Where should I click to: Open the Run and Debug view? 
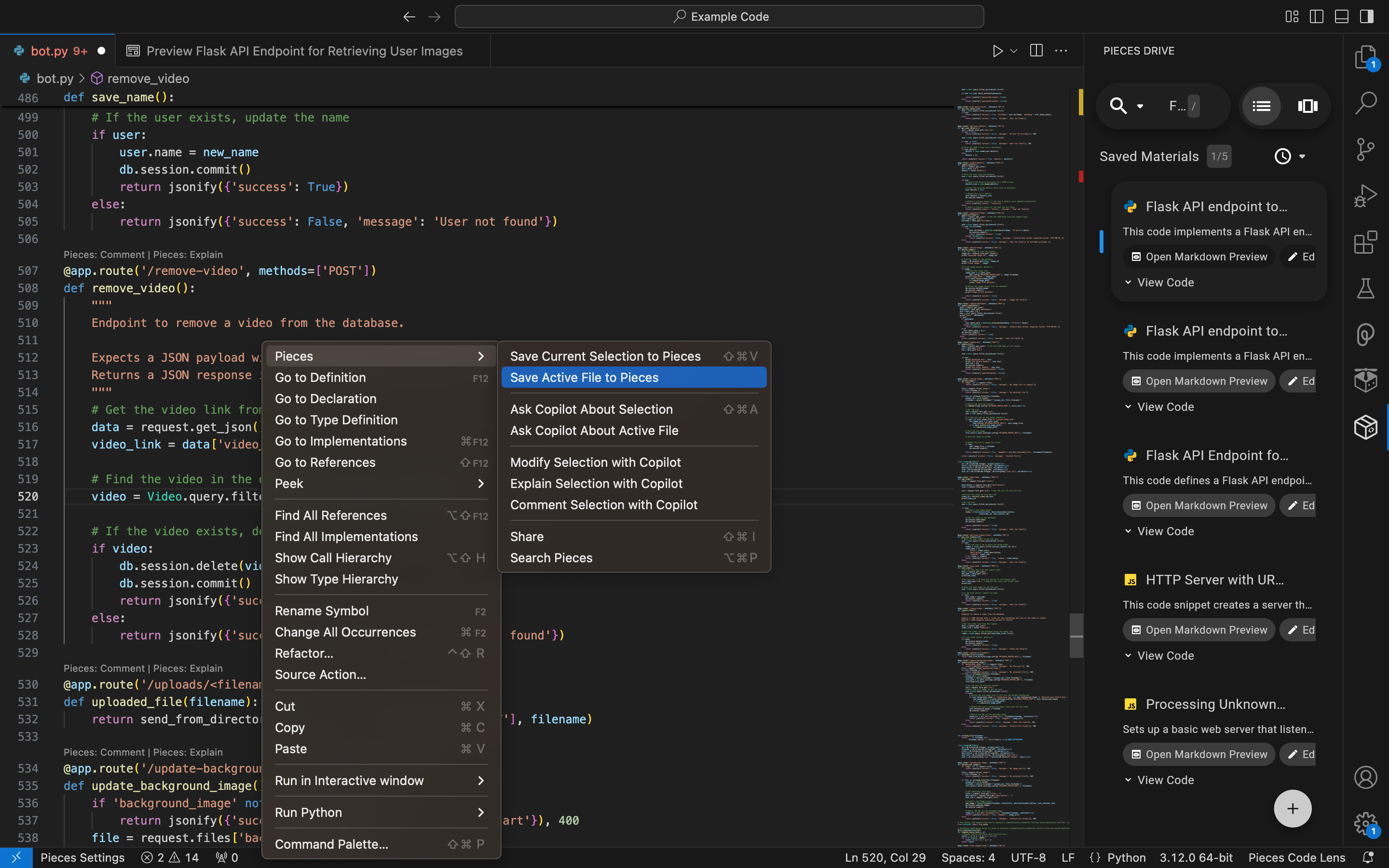point(1365,196)
